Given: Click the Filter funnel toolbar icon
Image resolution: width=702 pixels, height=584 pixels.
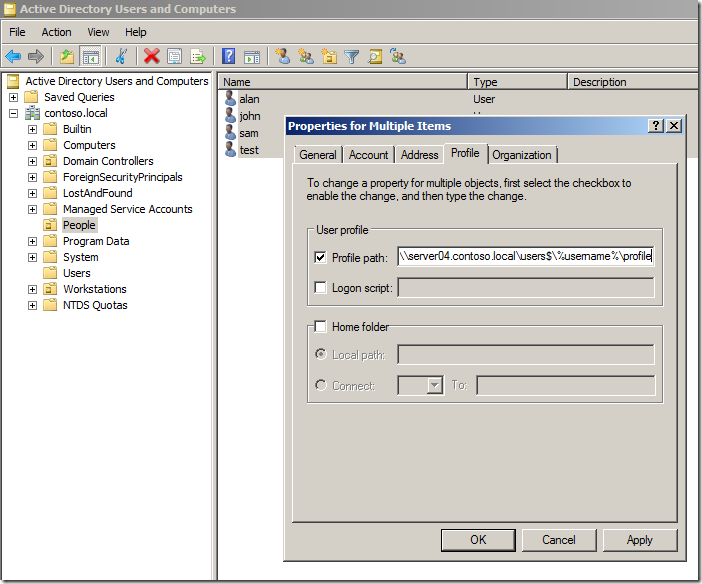Looking at the screenshot, I should click(x=352, y=57).
